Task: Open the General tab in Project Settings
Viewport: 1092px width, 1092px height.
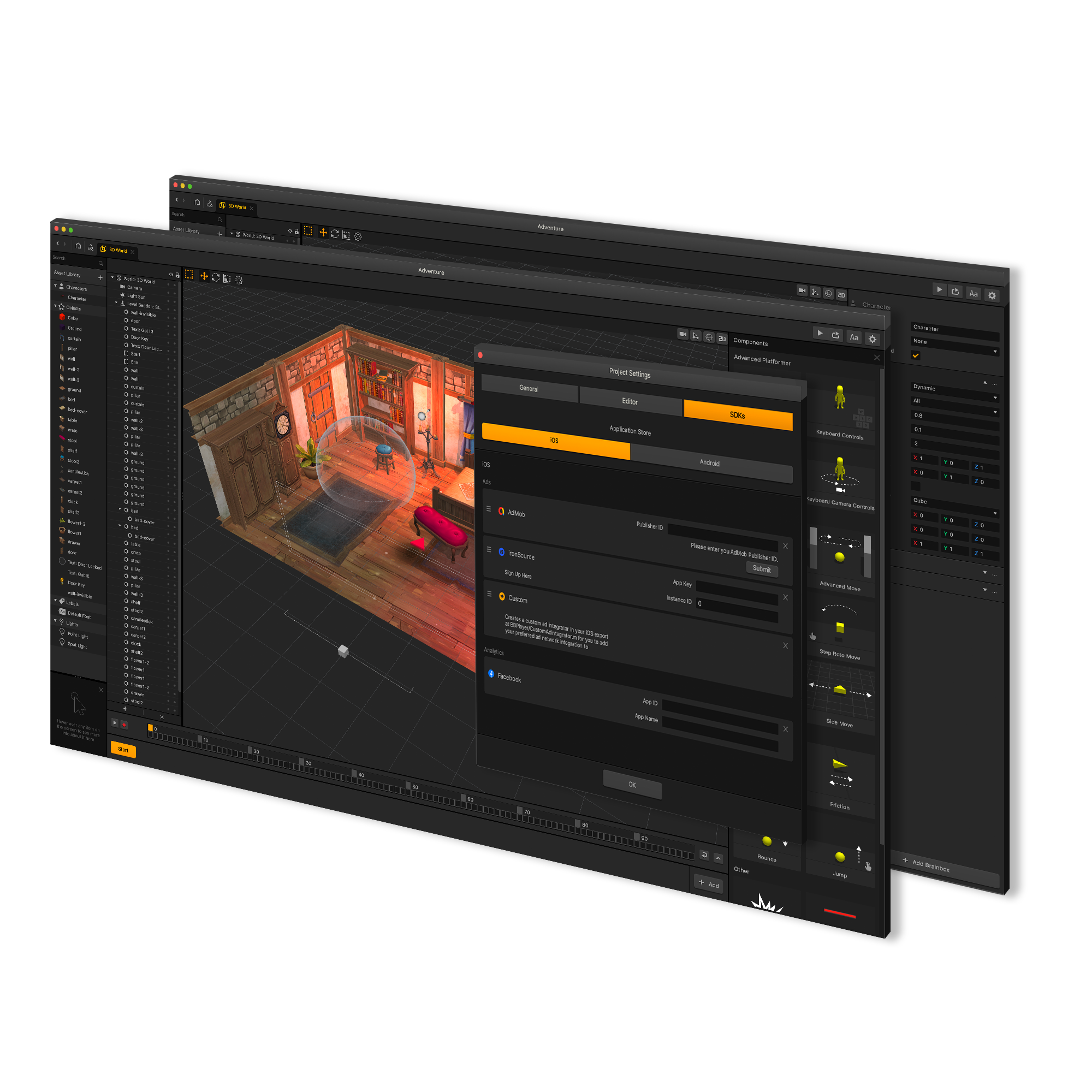Action: point(529,388)
